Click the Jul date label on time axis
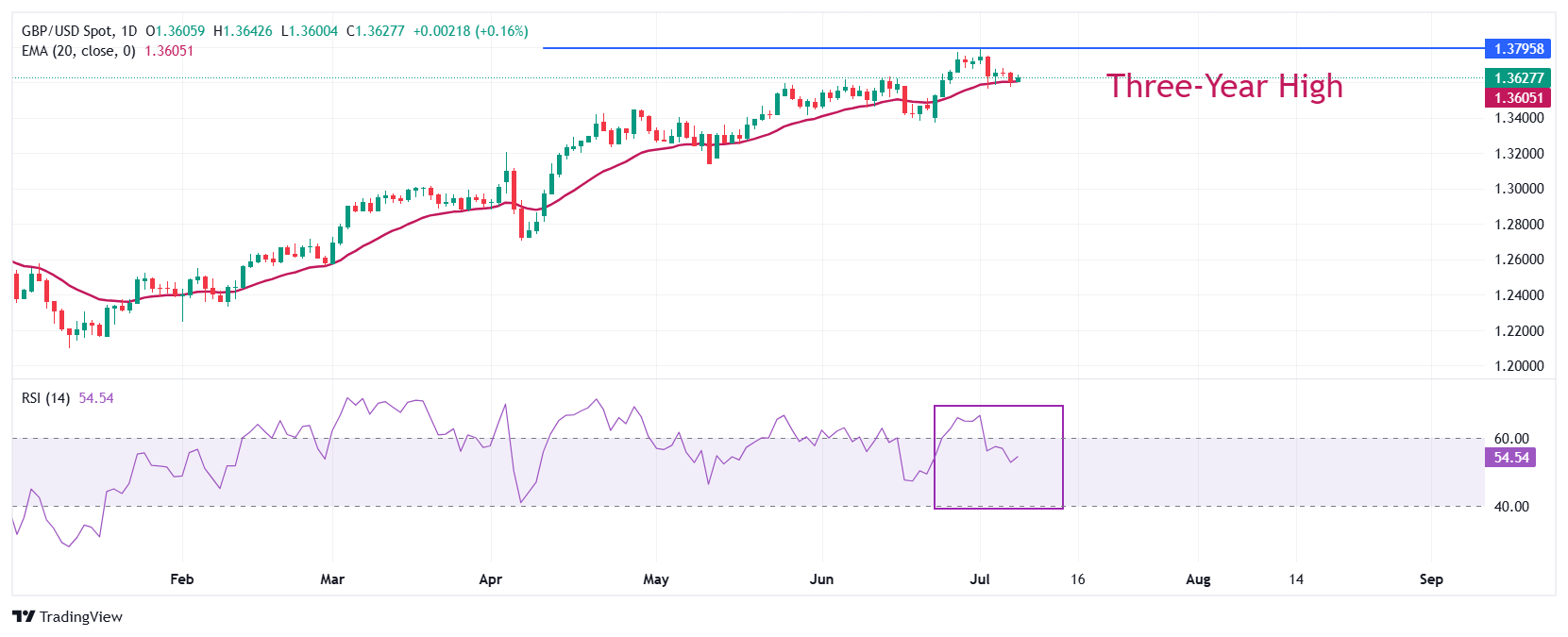The image size is (1568, 637). coord(980,579)
